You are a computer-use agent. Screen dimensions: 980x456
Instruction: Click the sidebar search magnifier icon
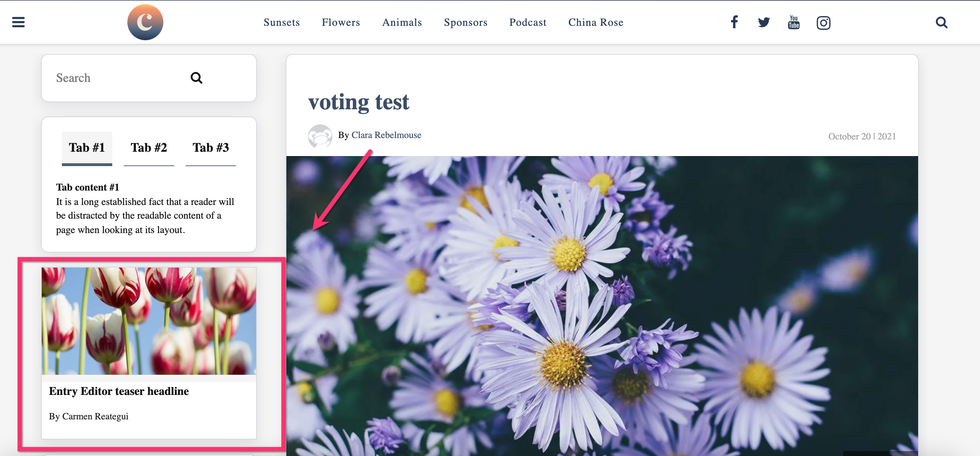coord(197,78)
